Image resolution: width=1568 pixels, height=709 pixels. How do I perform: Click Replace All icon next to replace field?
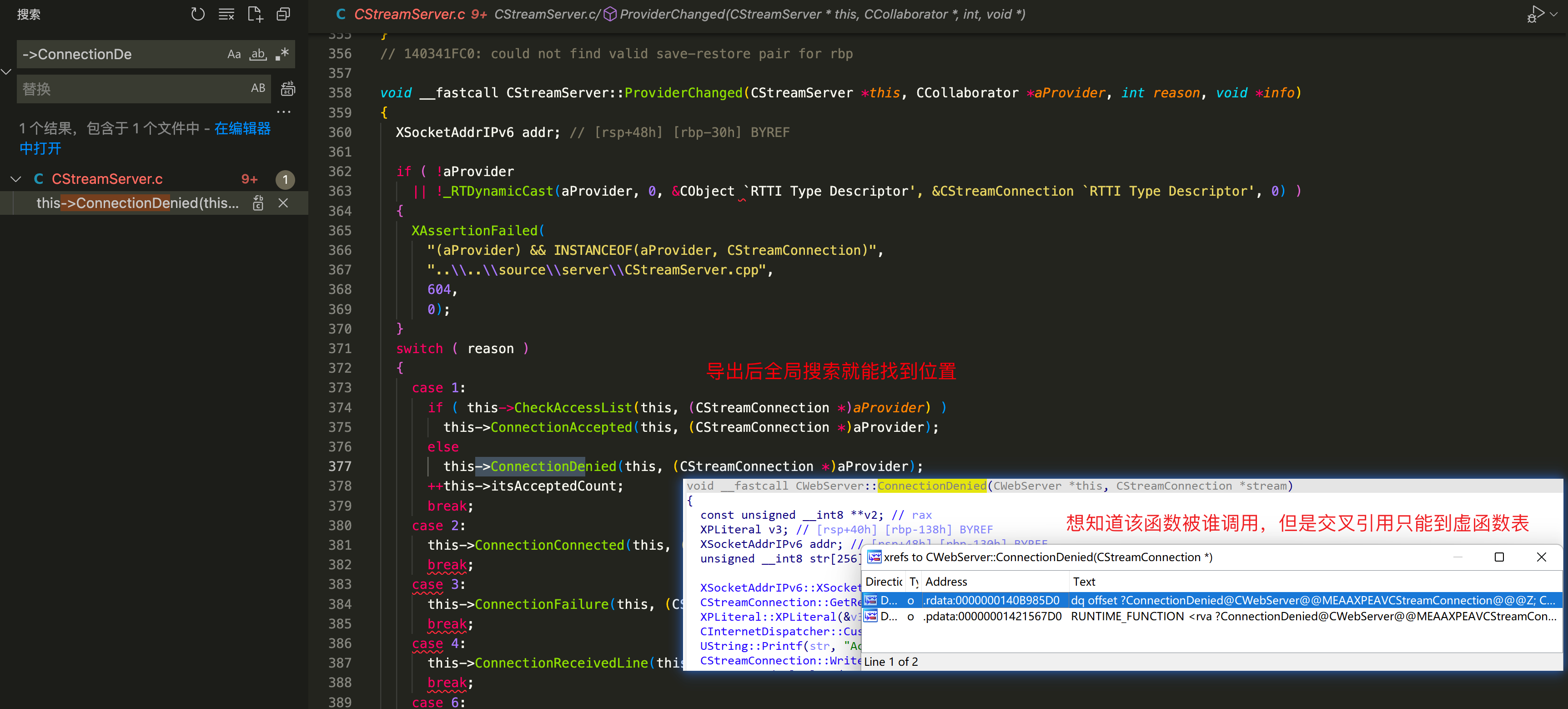click(x=288, y=89)
